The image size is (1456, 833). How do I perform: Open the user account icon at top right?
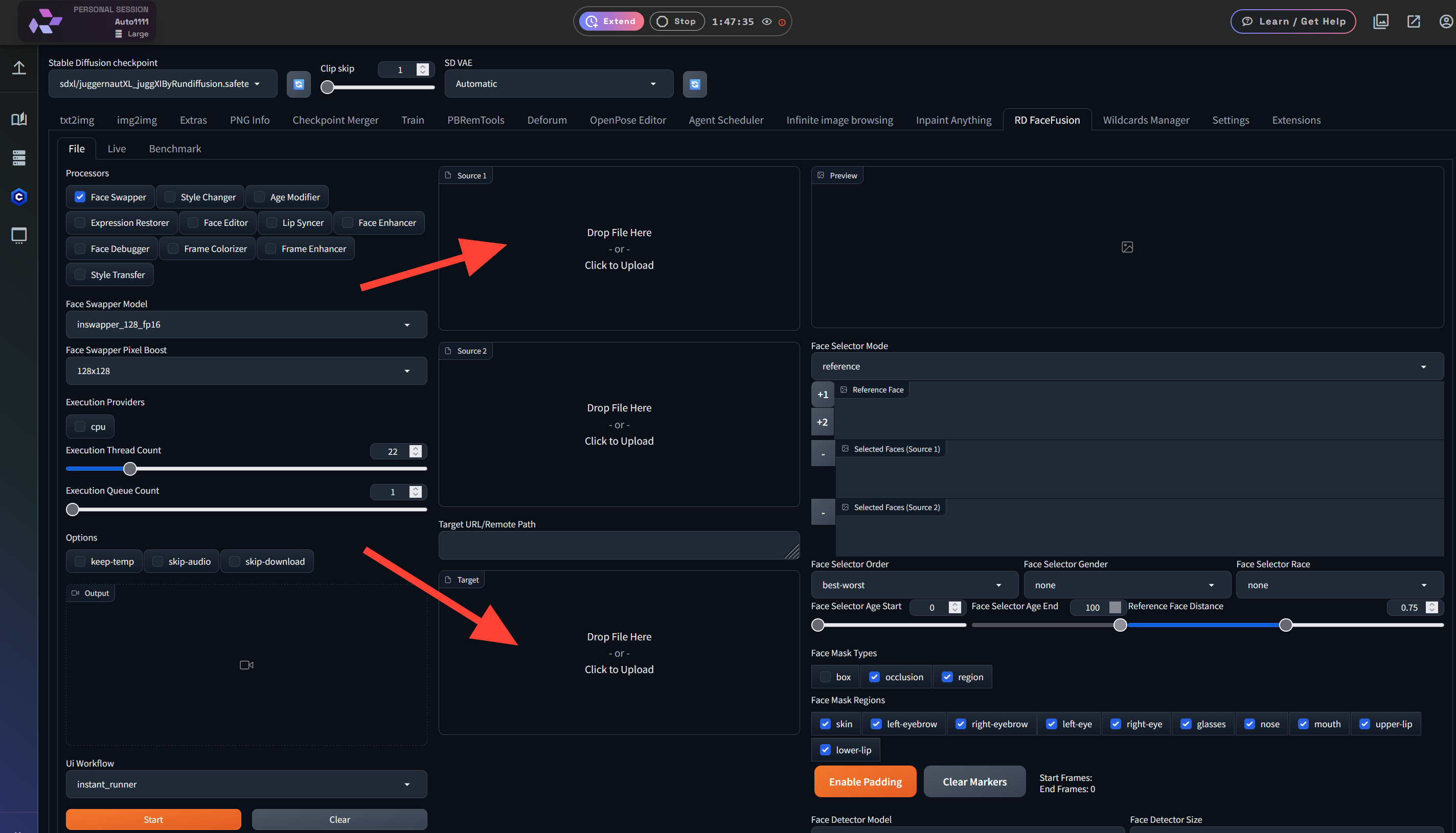[x=1447, y=21]
